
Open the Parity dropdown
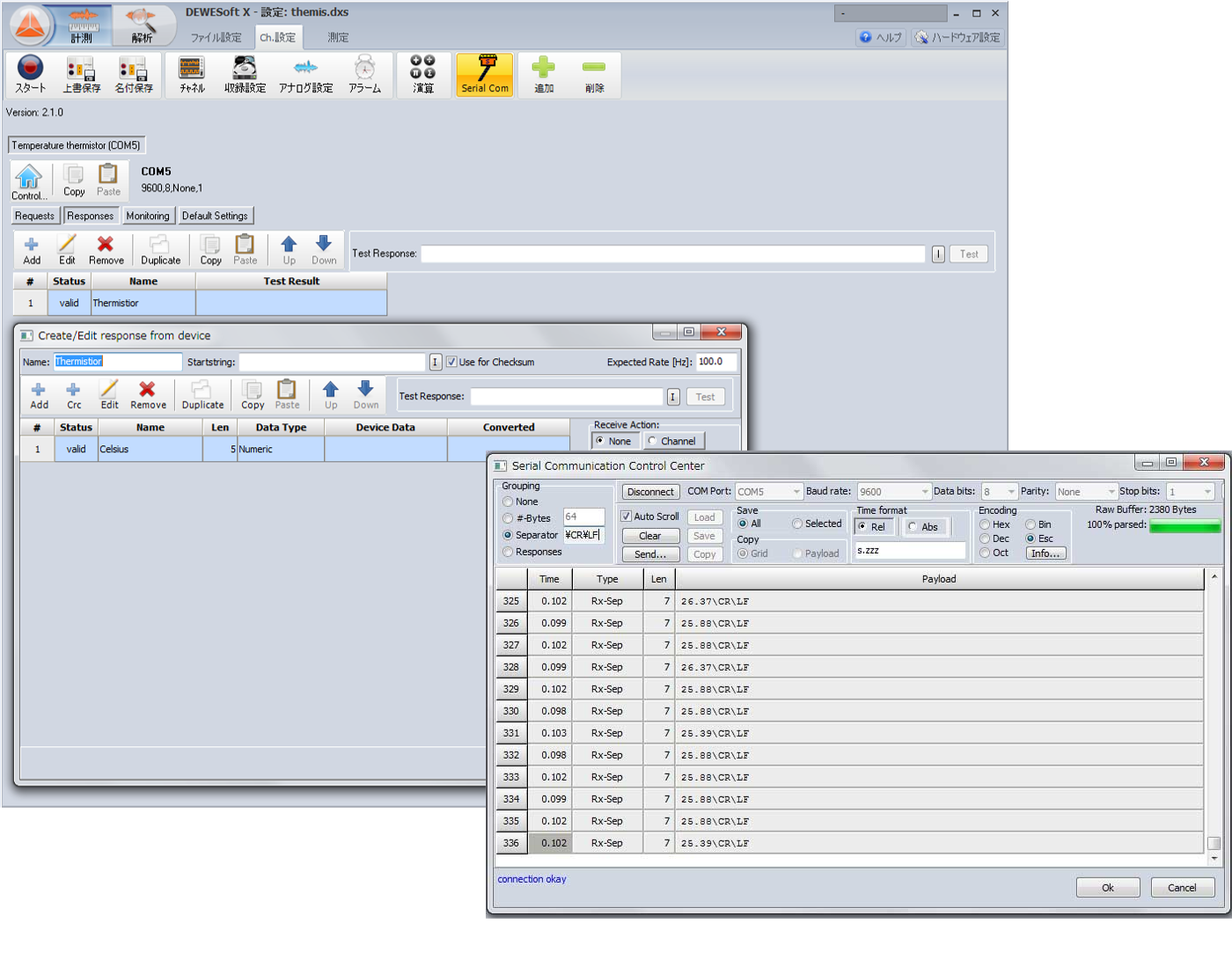pyautogui.click(x=1085, y=491)
